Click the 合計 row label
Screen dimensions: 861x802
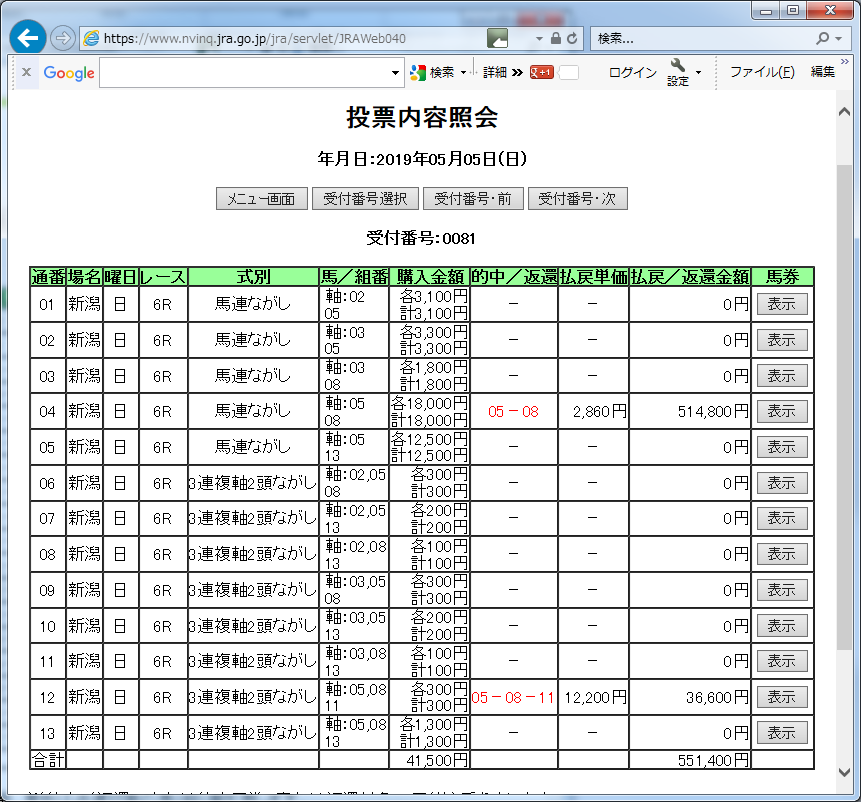click(48, 760)
